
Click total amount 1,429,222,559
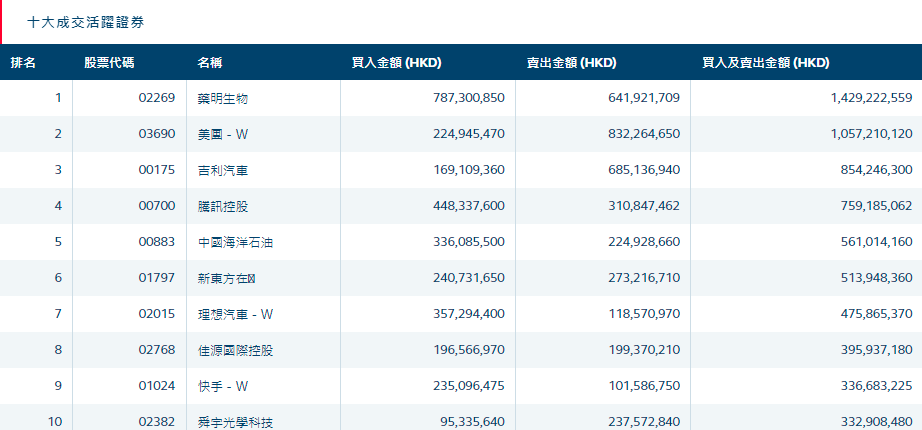tap(871, 98)
